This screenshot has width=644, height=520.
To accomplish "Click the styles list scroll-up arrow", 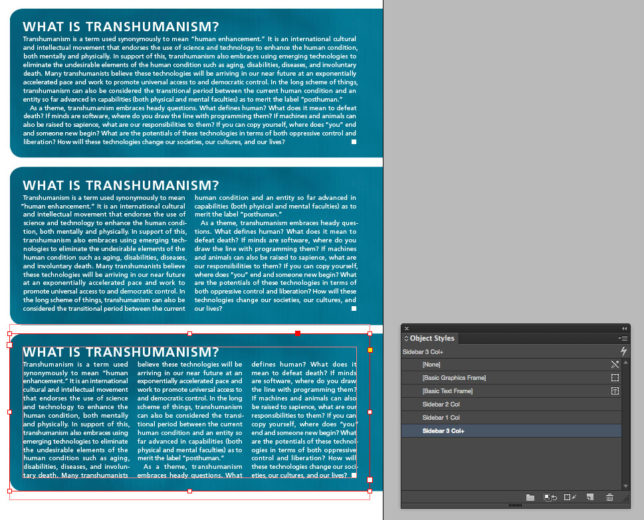I will 626,363.
